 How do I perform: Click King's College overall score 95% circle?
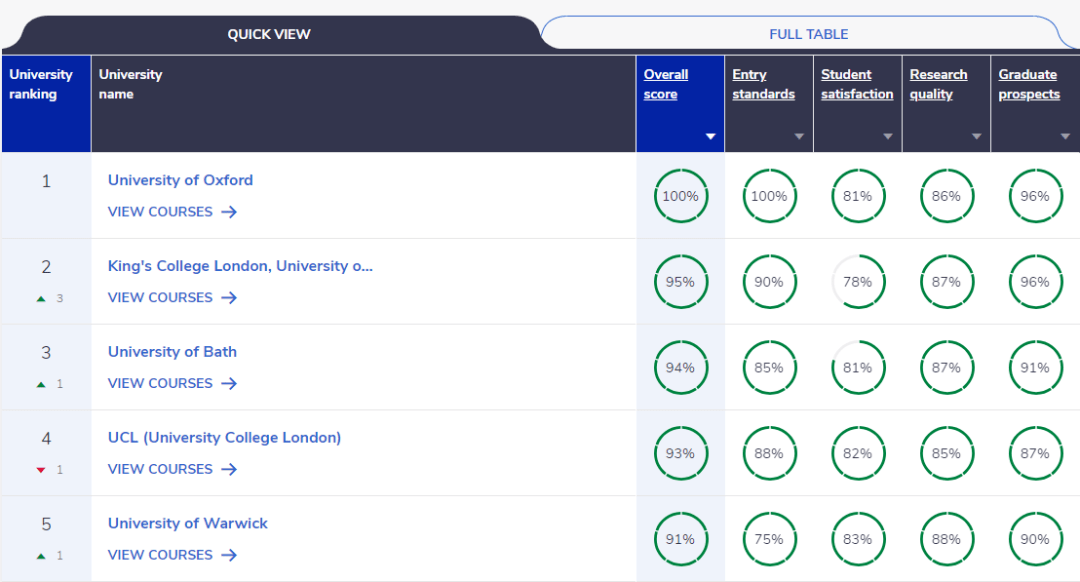point(681,282)
